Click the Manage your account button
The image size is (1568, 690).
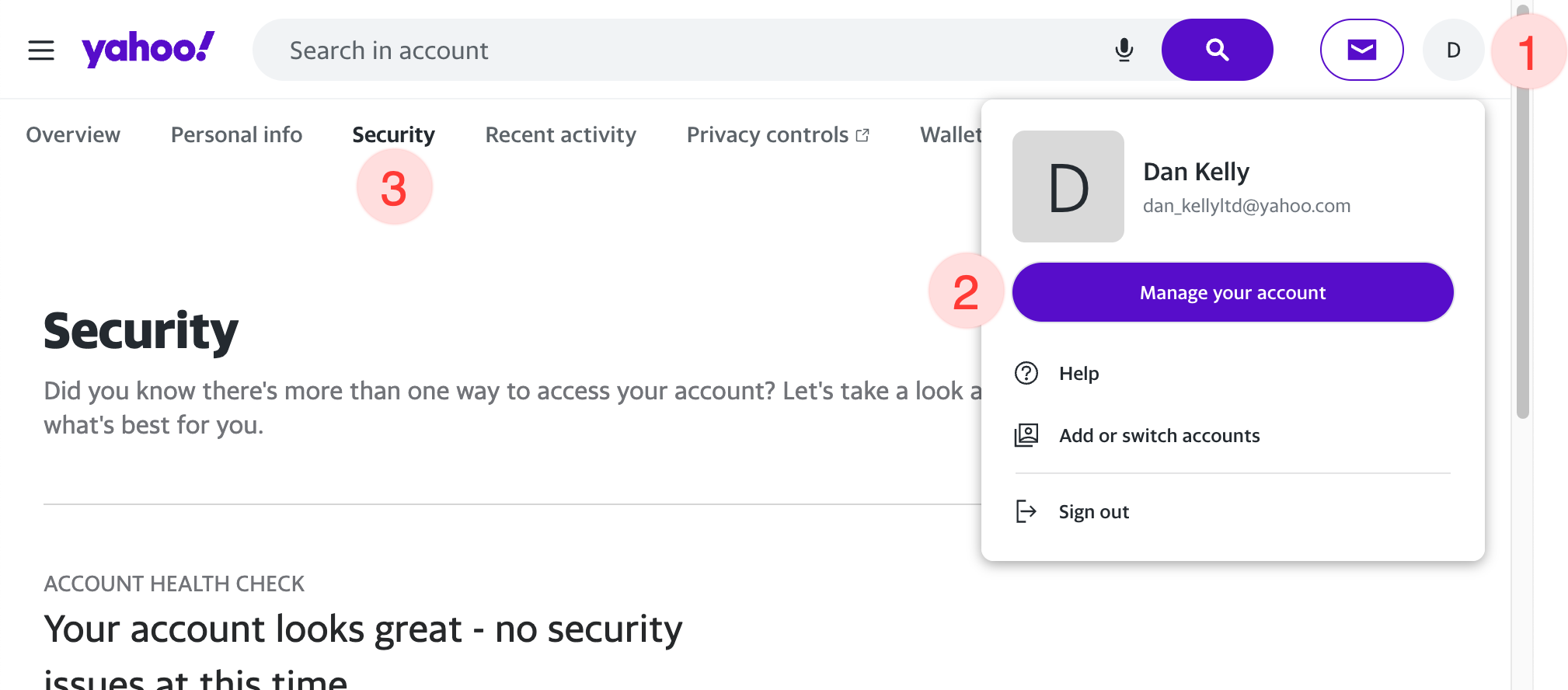(x=1232, y=293)
